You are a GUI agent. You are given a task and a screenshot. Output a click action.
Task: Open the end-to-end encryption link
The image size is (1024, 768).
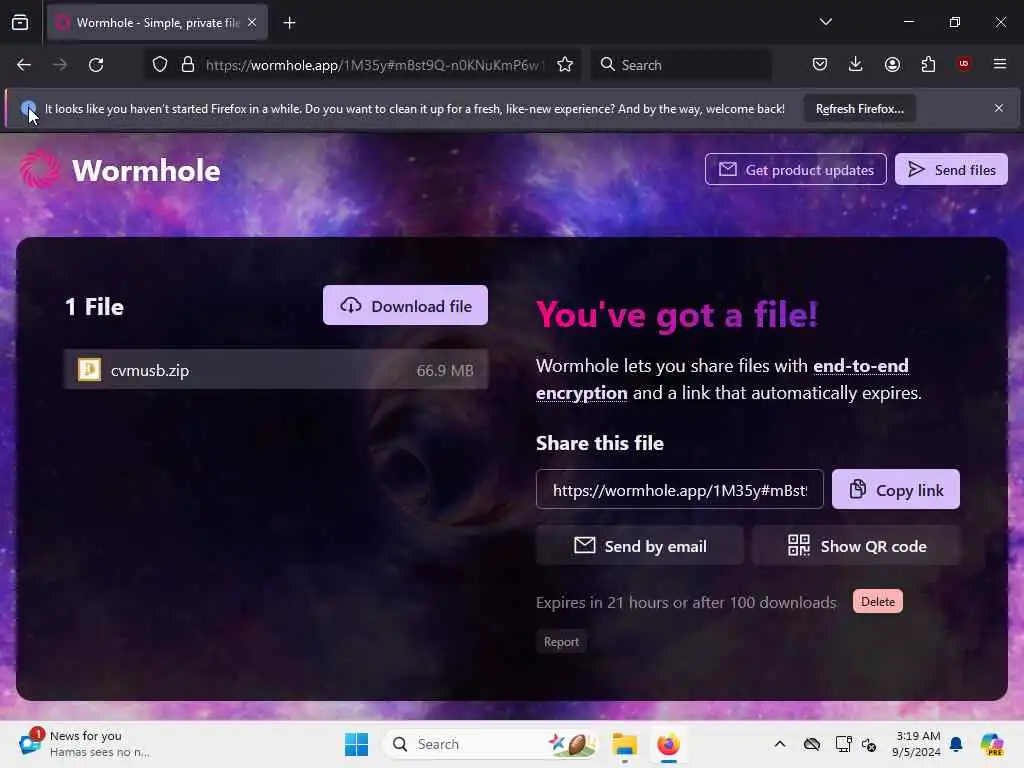722,379
